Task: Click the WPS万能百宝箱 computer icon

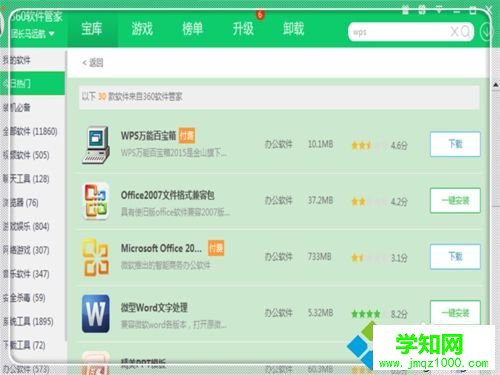Action: 96,145
